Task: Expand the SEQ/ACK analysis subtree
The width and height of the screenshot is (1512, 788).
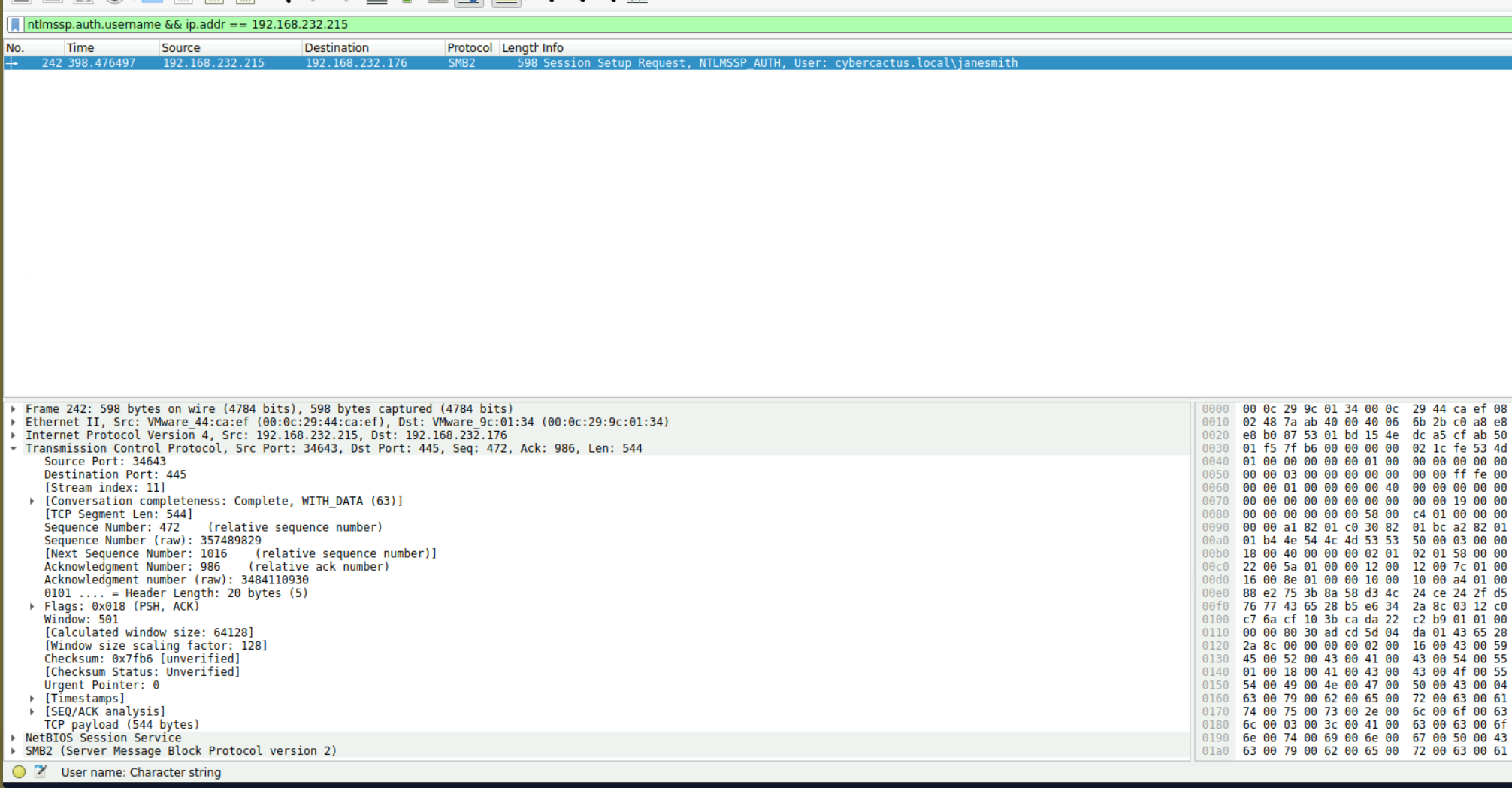Action: (32, 712)
